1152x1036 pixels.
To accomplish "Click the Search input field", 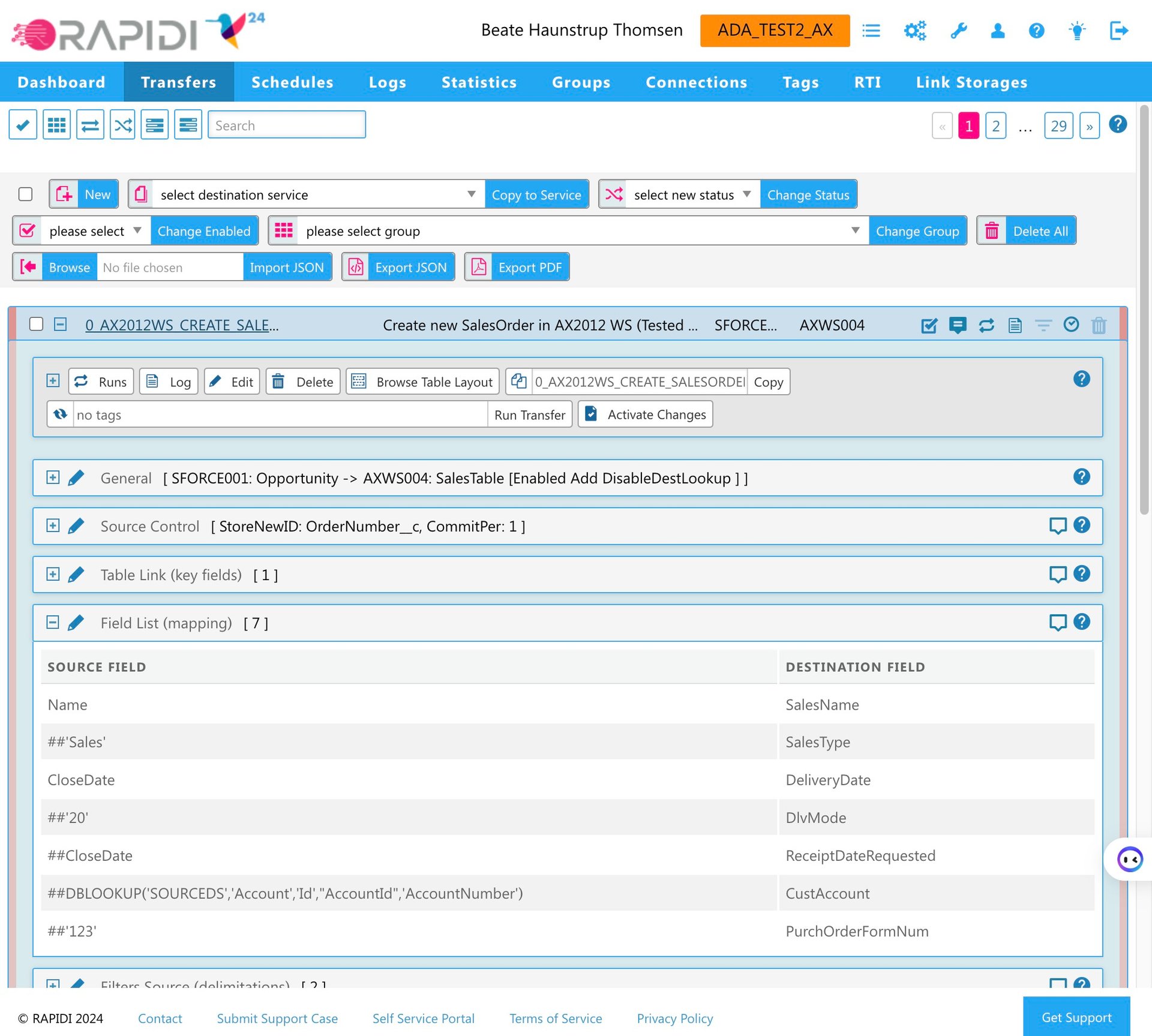I will 287,125.
